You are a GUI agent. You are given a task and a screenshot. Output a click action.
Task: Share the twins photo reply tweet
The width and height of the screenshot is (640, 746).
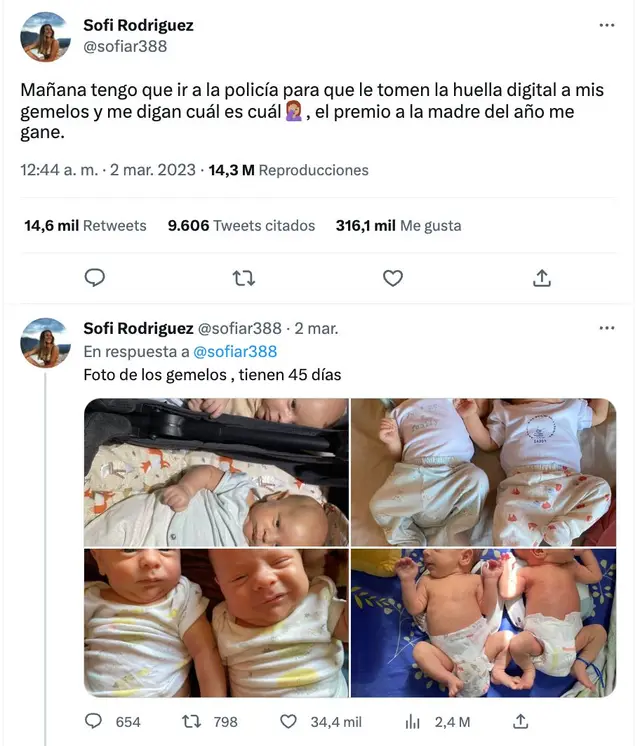(519, 721)
